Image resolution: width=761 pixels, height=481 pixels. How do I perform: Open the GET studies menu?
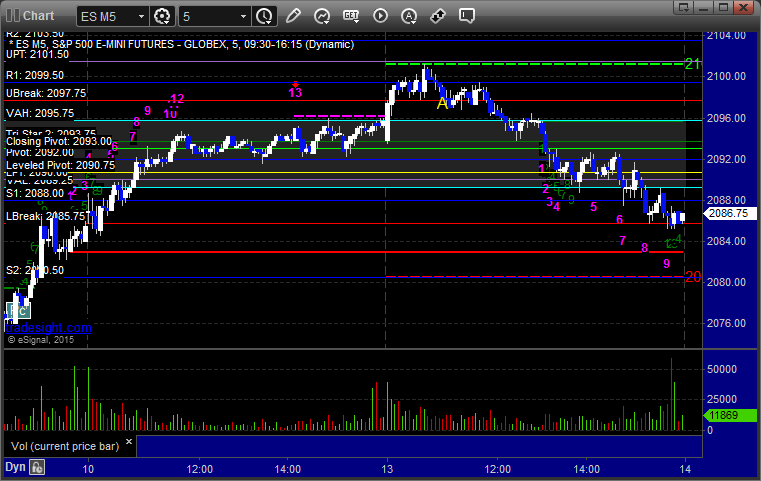click(351, 16)
